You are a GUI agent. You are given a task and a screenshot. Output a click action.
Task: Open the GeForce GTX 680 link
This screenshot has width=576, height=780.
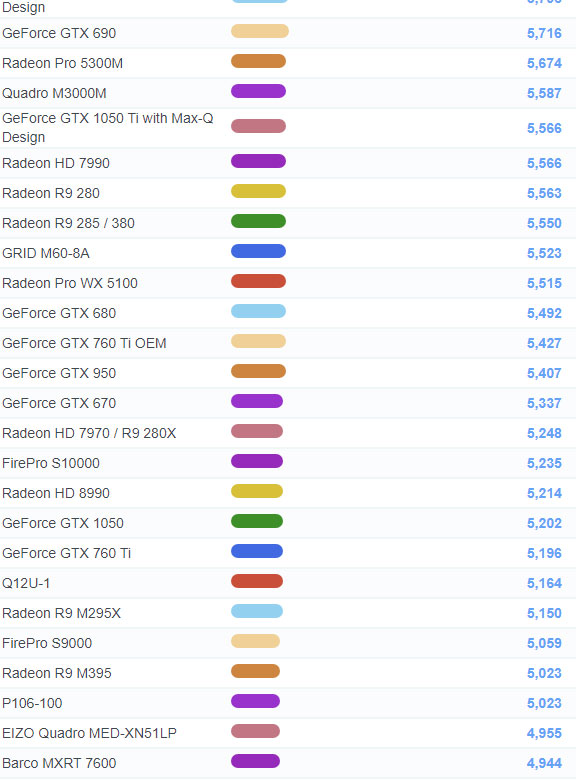coord(59,313)
